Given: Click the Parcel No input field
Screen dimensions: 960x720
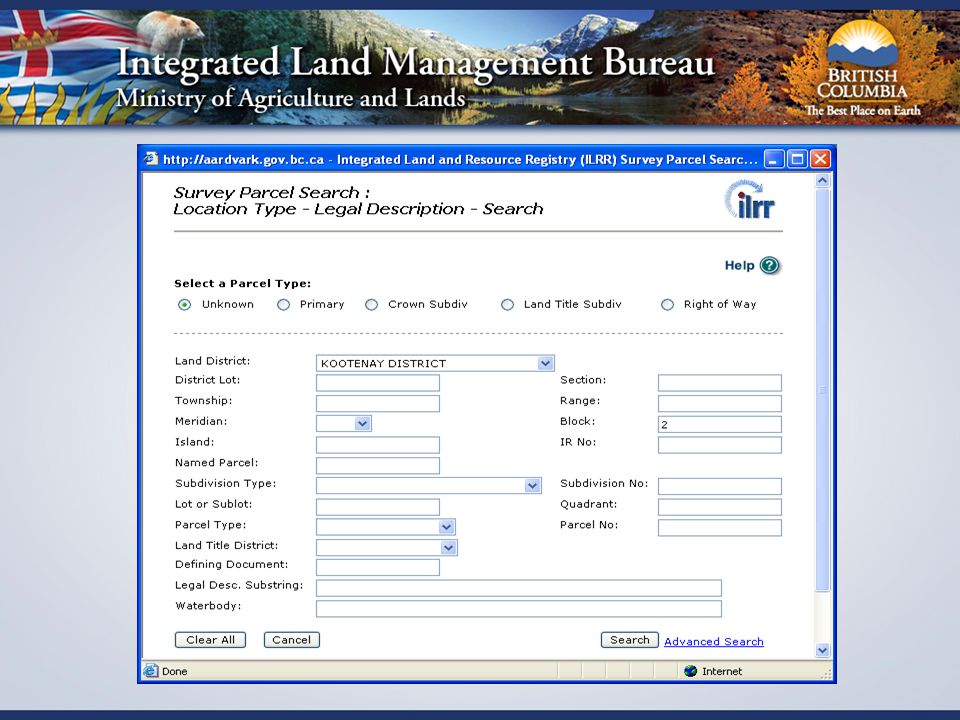Looking at the screenshot, I should click(720, 527).
